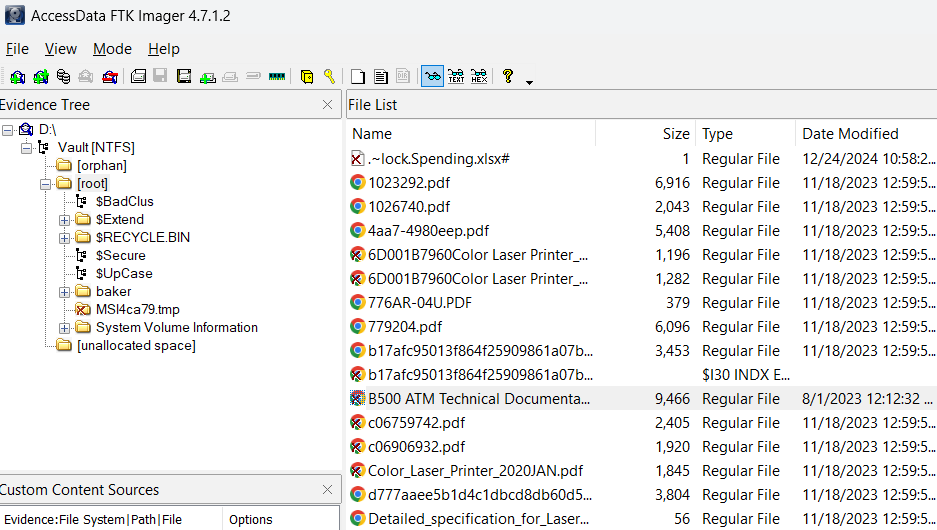Select $UpCase in the Evidence Tree
Viewport: 937px width, 530px height.
click(x=124, y=273)
